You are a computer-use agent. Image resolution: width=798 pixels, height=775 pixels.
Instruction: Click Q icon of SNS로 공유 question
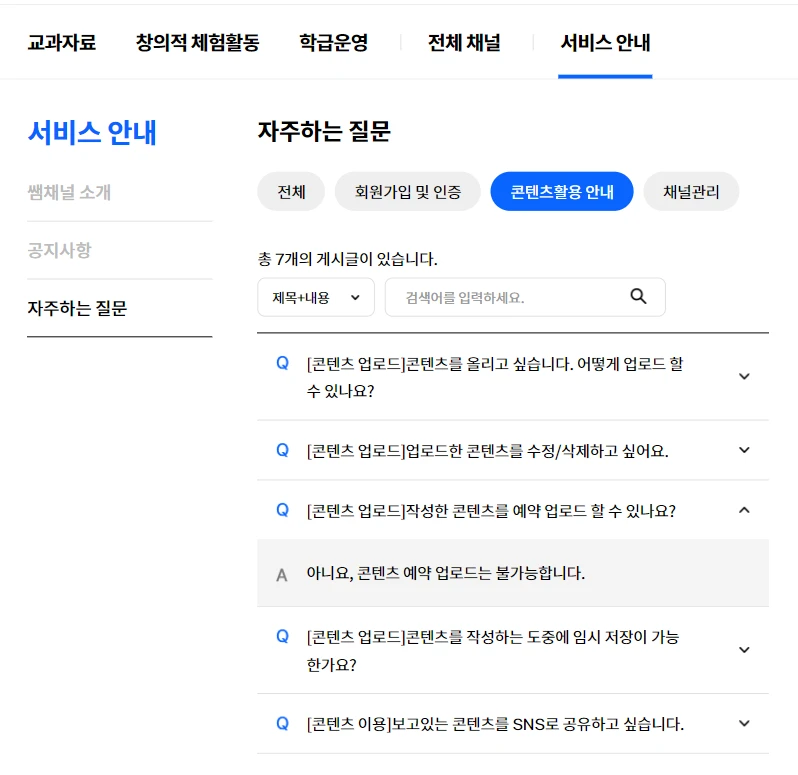(282, 723)
